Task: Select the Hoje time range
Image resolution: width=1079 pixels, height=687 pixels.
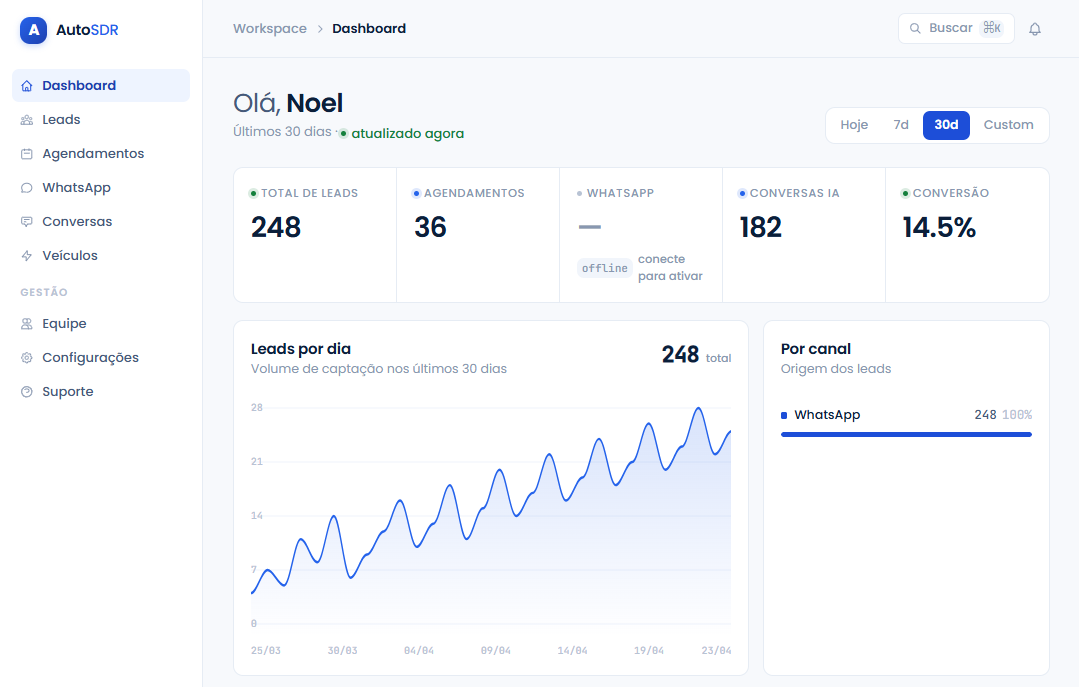Action: (x=854, y=125)
